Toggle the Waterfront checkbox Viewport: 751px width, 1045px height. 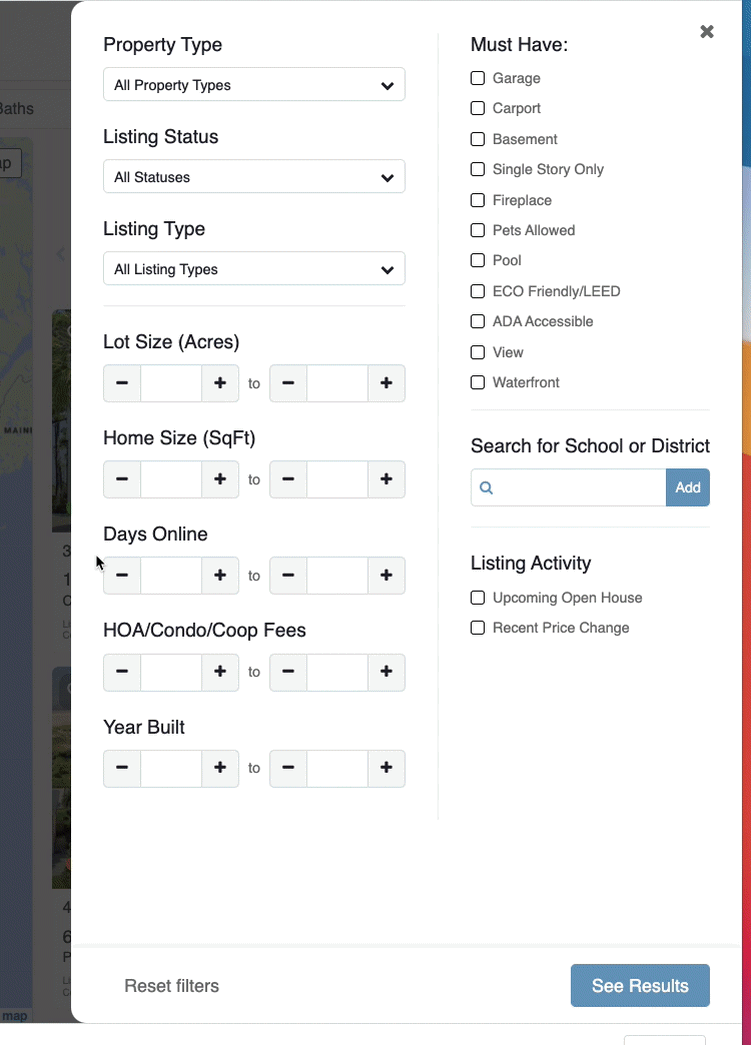[x=478, y=383]
